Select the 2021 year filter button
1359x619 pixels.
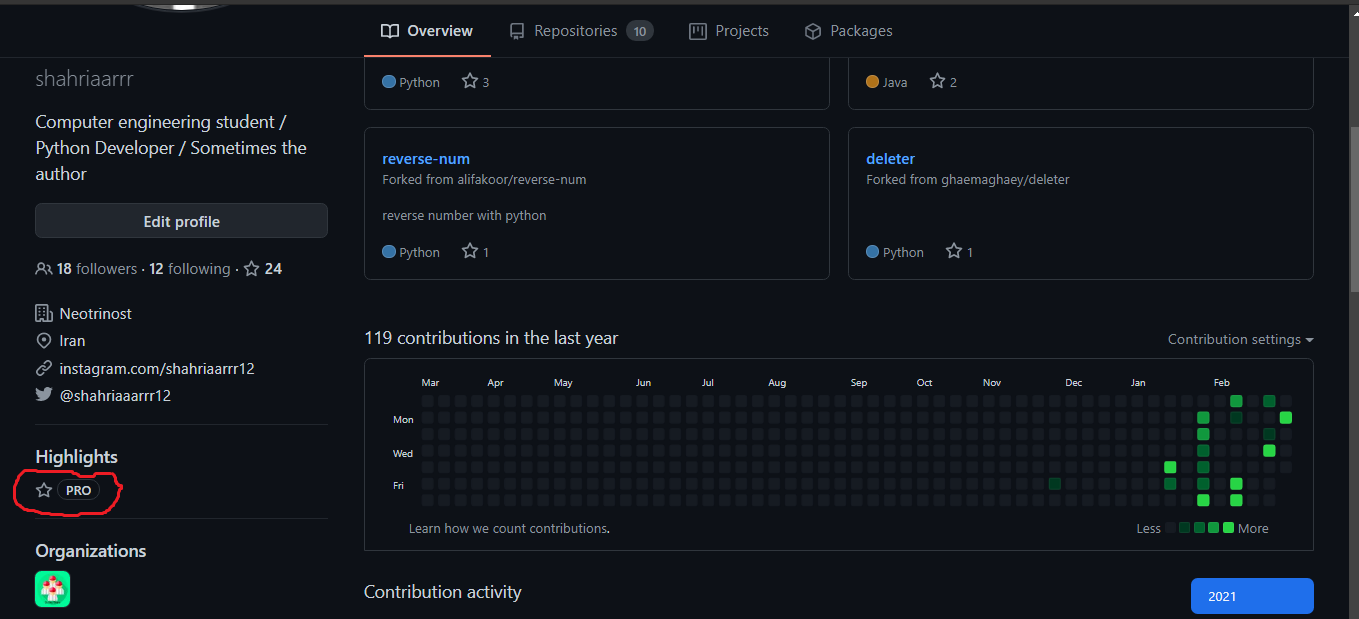(1251, 596)
